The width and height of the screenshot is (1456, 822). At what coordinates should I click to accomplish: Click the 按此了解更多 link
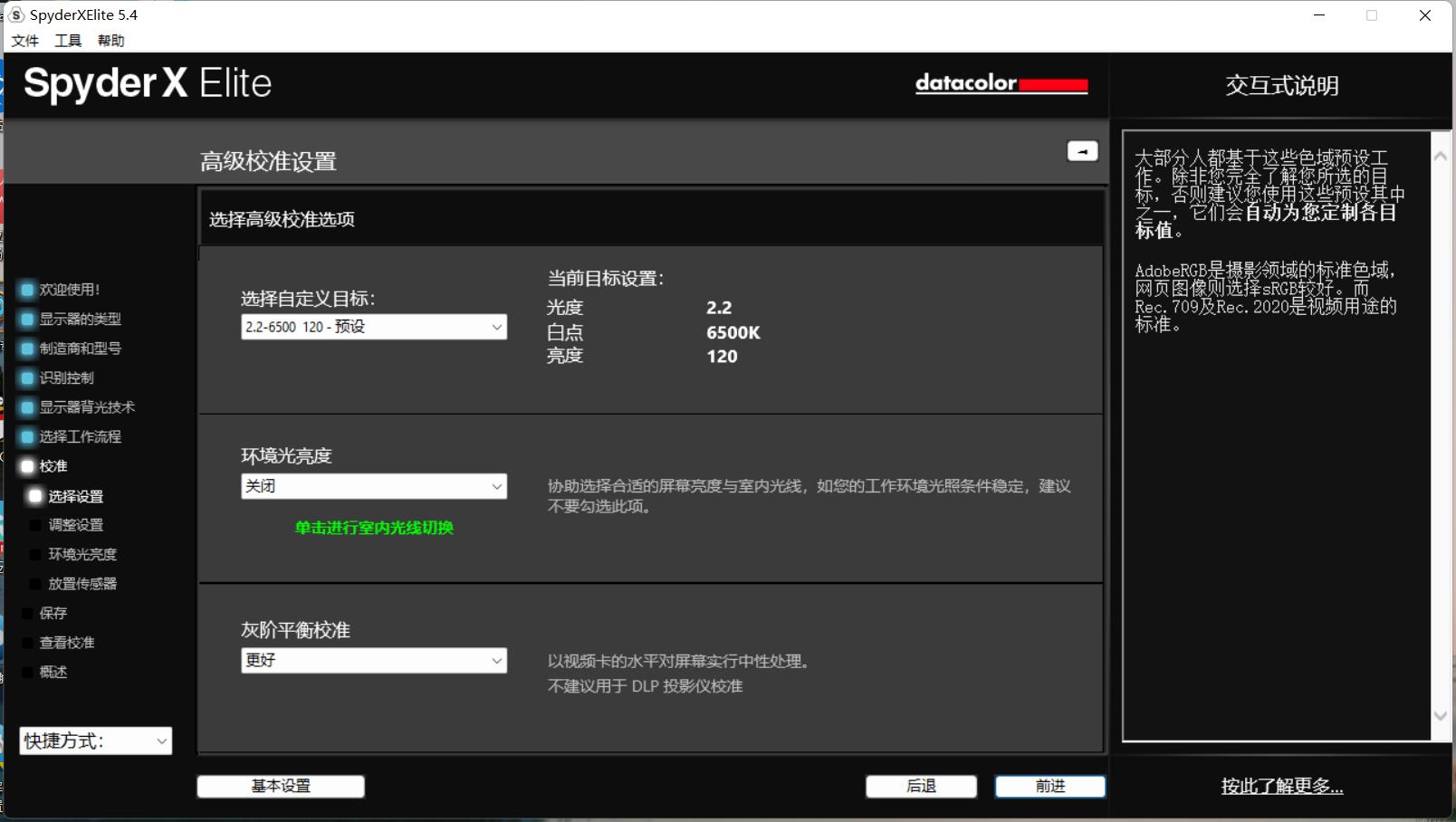pos(1281,787)
